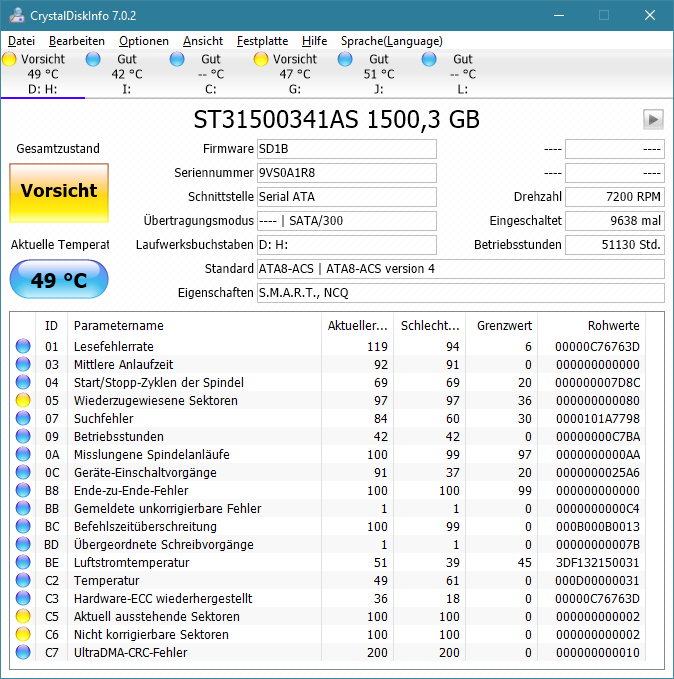Click status orb for row C2 Temperatur

point(23,580)
